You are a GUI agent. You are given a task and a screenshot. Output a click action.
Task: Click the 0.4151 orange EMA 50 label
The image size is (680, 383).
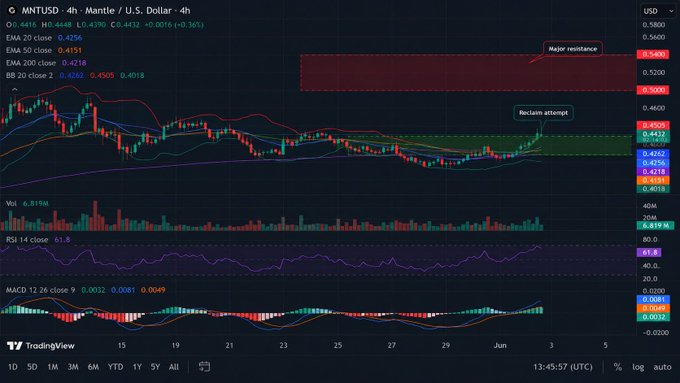click(654, 180)
